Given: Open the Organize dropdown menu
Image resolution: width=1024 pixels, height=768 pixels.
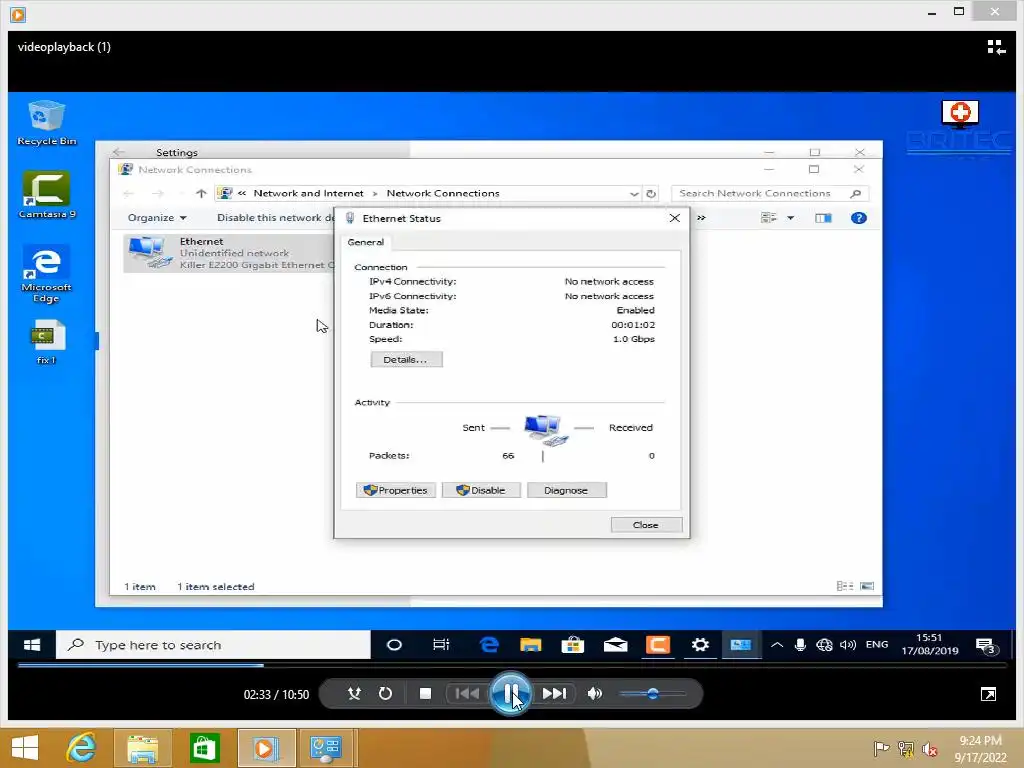Looking at the screenshot, I should pyautogui.click(x=157, y=218).
